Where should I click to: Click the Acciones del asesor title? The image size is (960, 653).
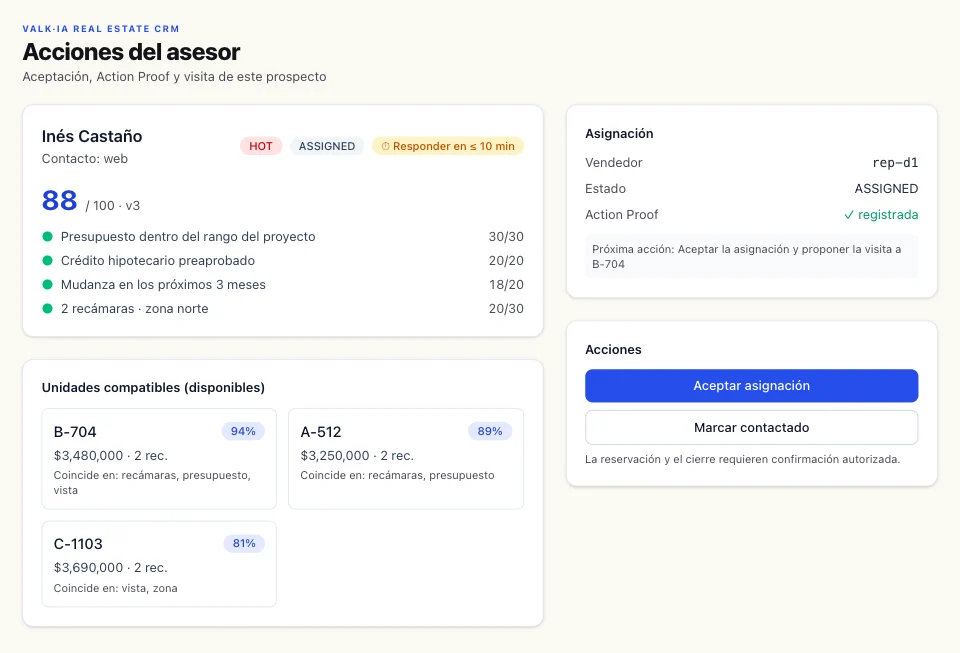(131, 52)
